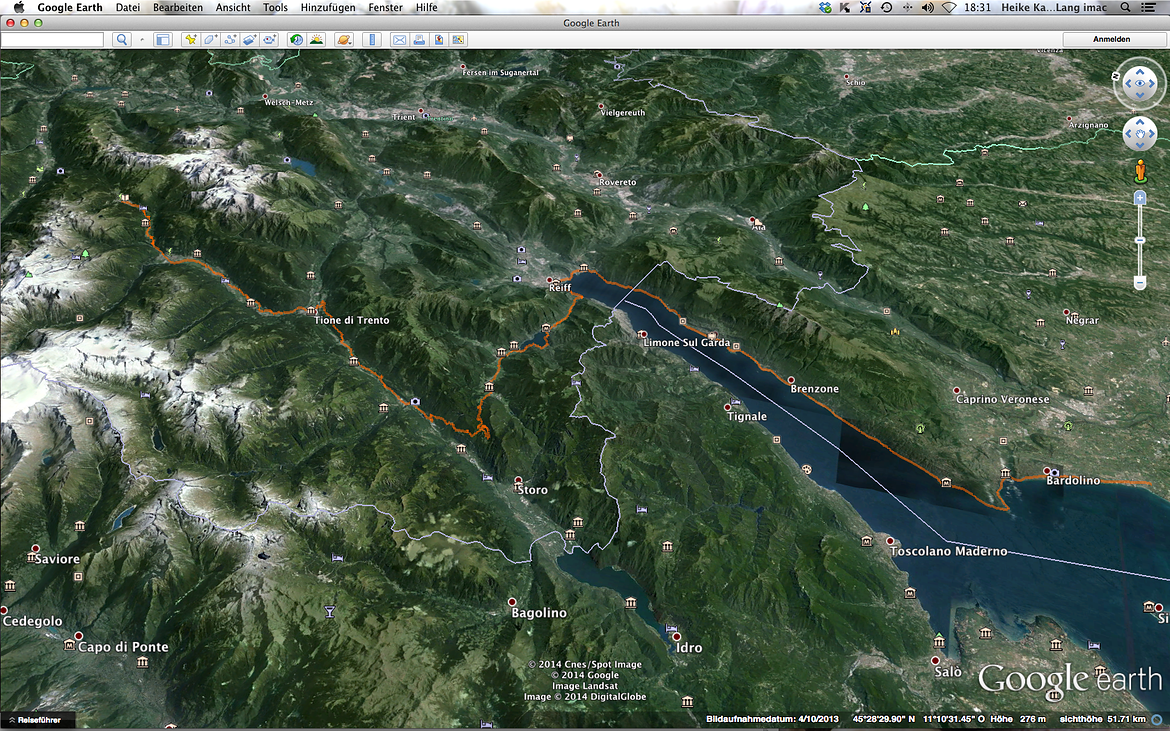Open the planet switcher dropdown

tap(344, 40)
